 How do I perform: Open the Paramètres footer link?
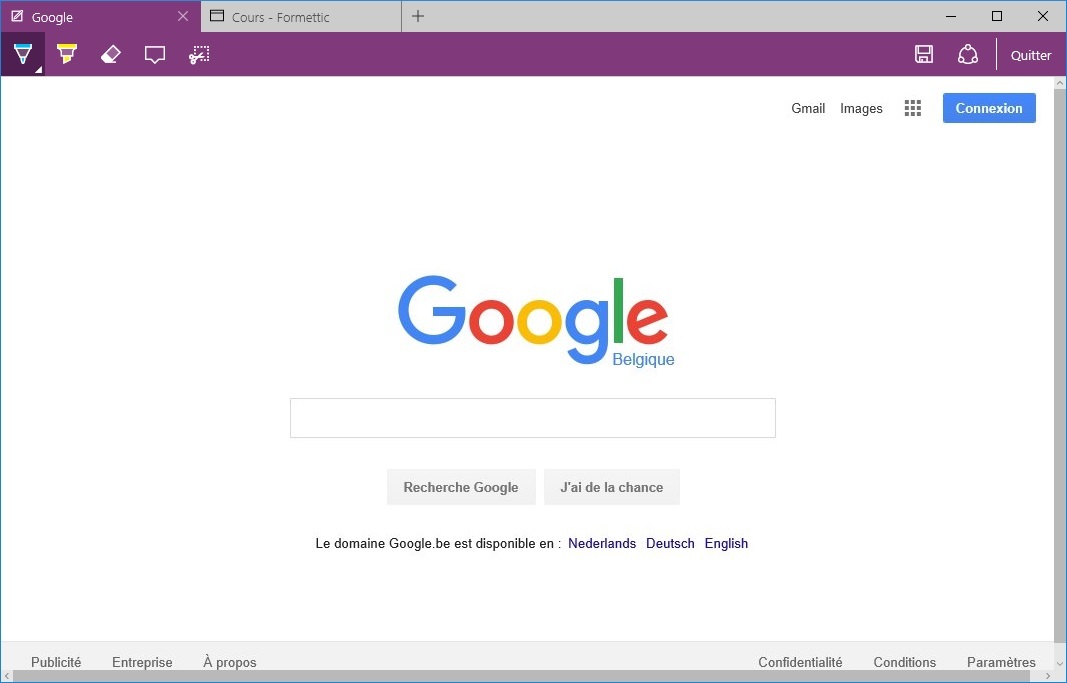pyautogui.click(x=1001, y=662)
